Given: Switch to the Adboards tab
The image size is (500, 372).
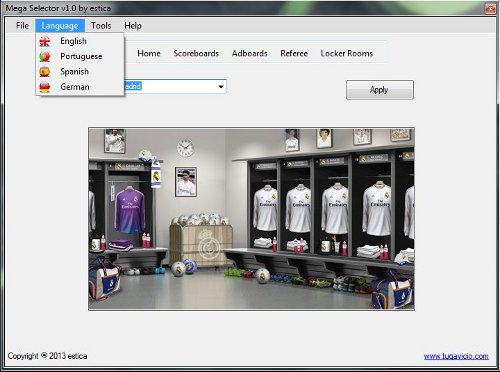Looking at the screenshot, I should tap(250, 53).
